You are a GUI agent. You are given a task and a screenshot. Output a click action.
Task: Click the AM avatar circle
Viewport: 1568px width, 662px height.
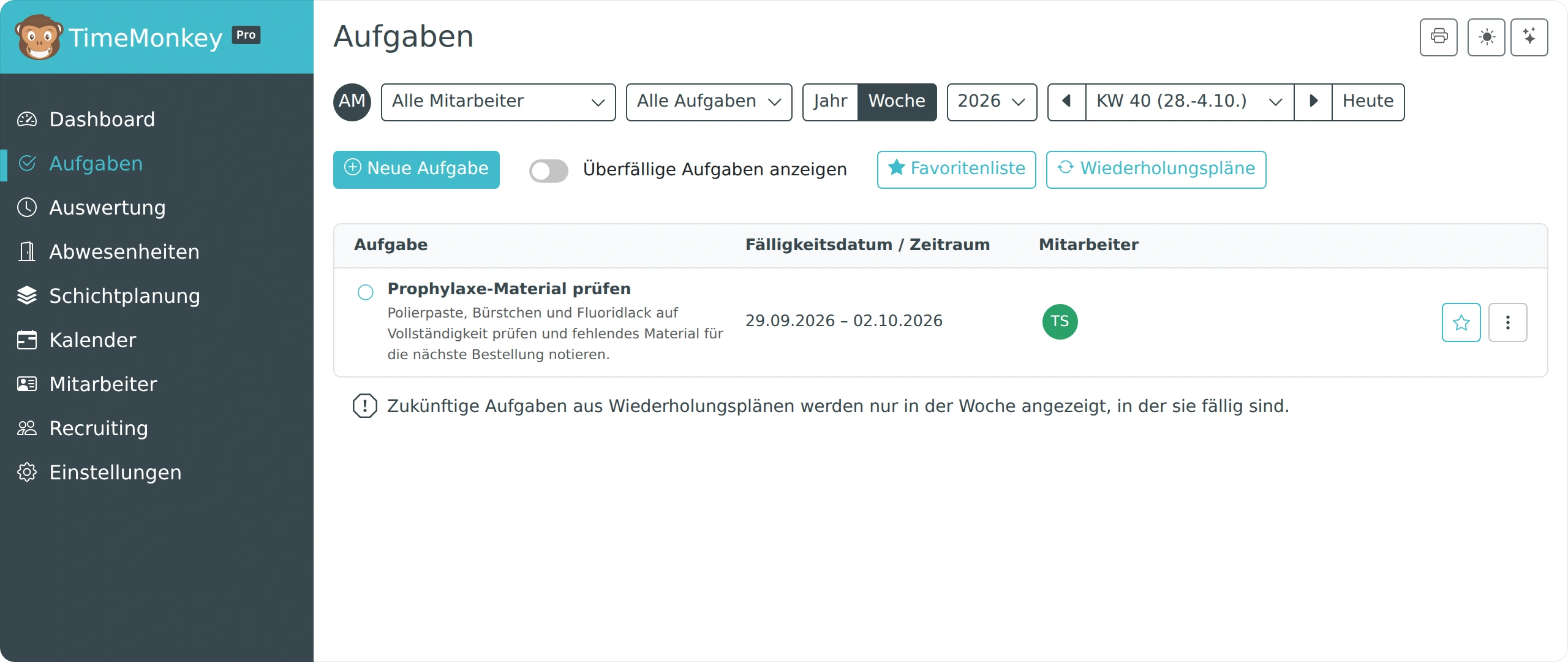pyautogui.click(x=352, y=102)
